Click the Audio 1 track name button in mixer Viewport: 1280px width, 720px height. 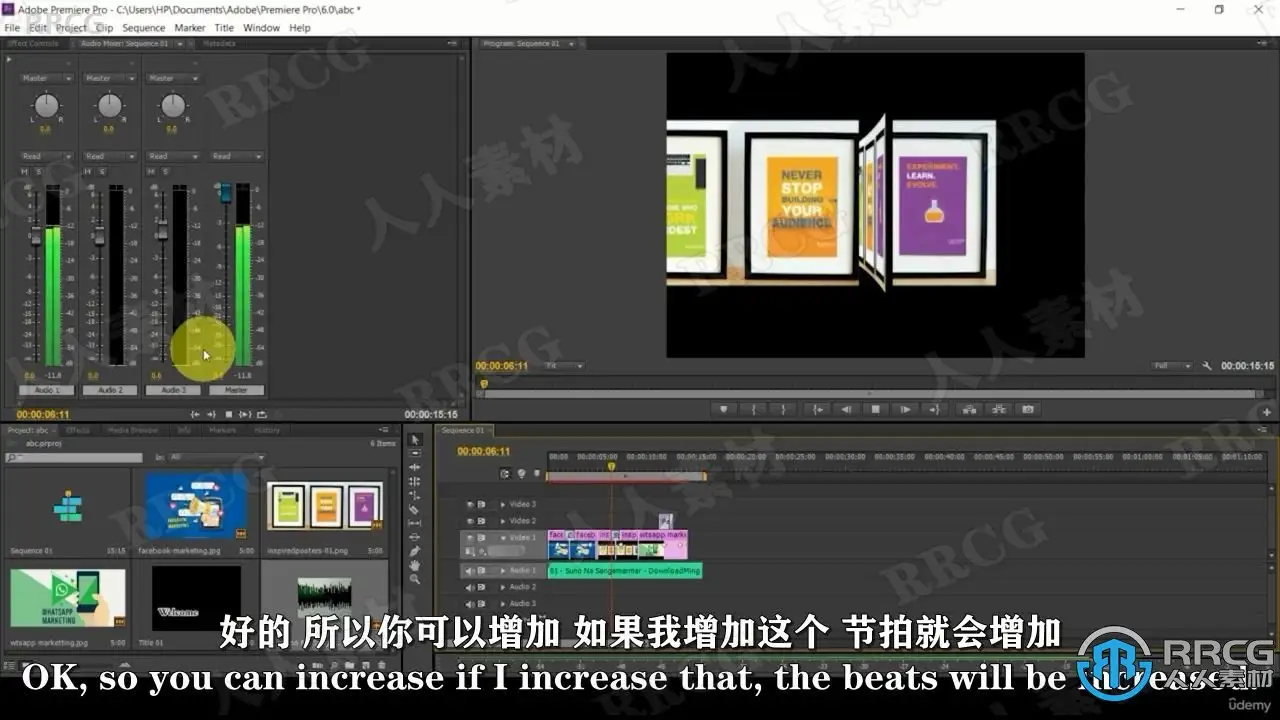click(47, 390)
